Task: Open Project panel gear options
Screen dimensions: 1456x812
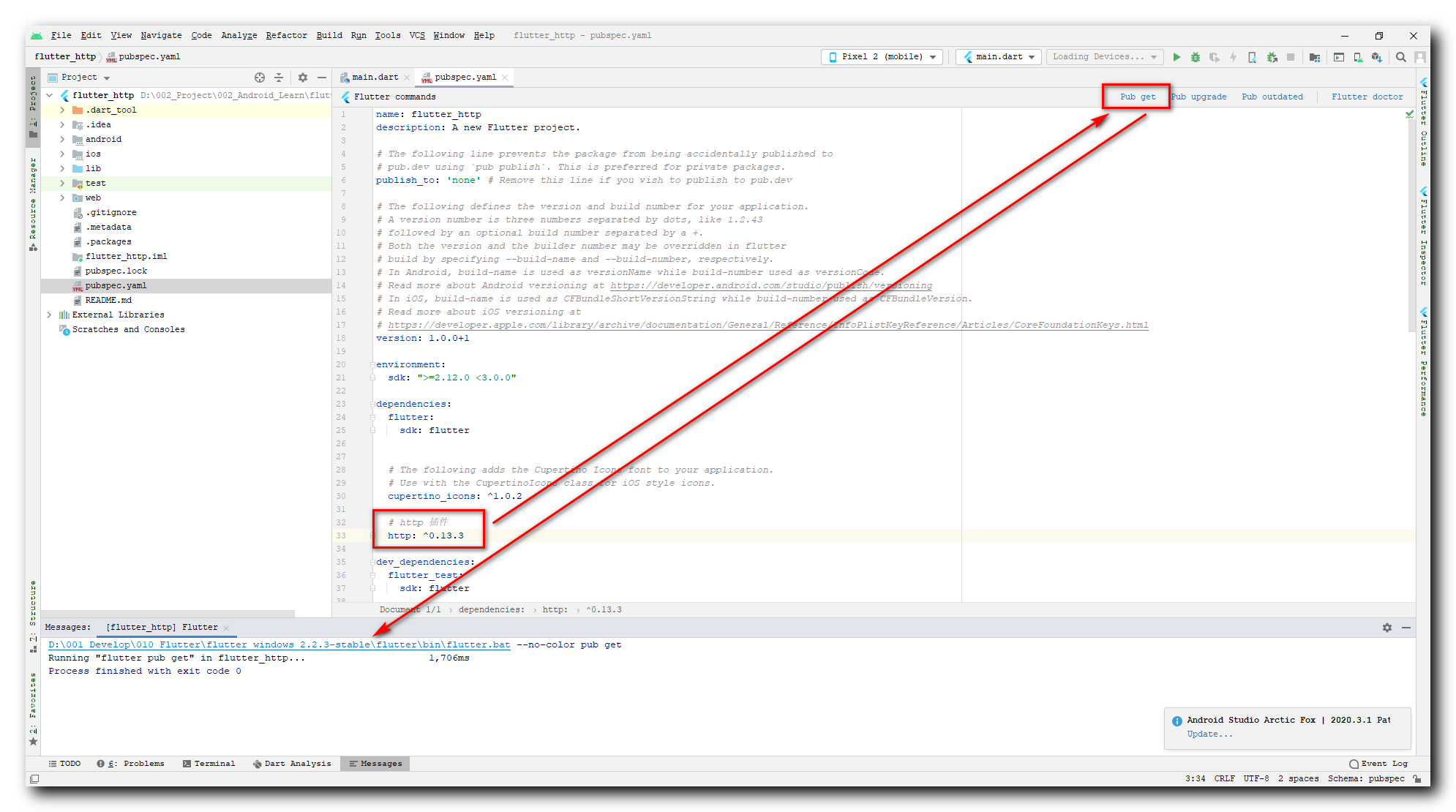Action: [302, 78]
